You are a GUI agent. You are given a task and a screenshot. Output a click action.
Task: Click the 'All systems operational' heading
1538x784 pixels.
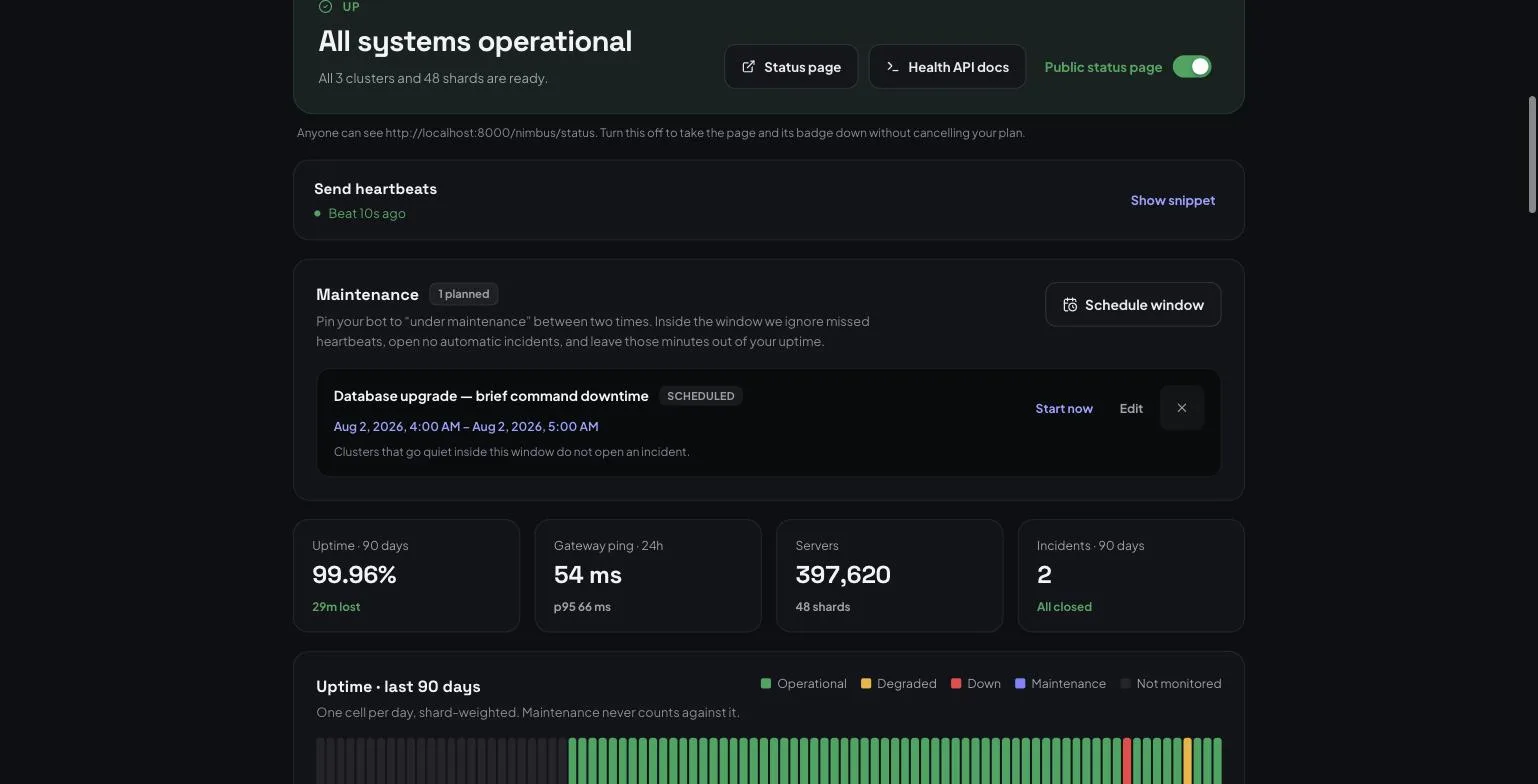pos(475,41)
